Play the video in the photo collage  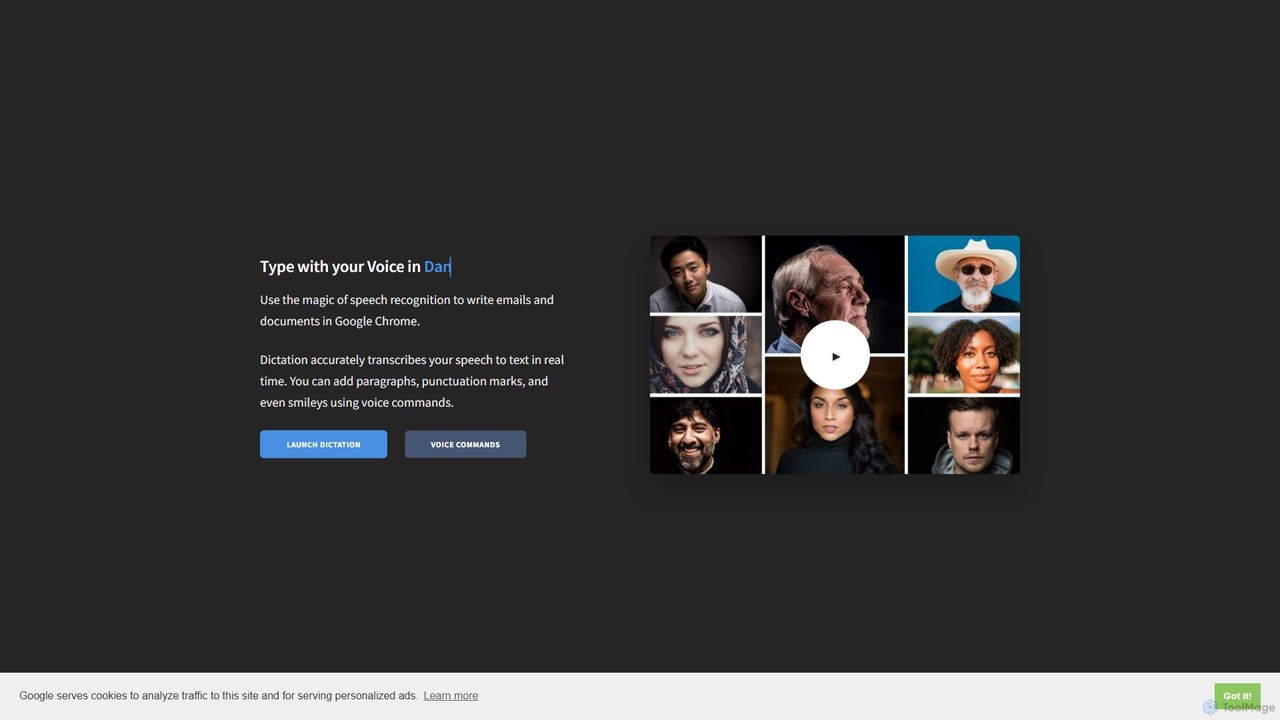[x=835, y=355]
